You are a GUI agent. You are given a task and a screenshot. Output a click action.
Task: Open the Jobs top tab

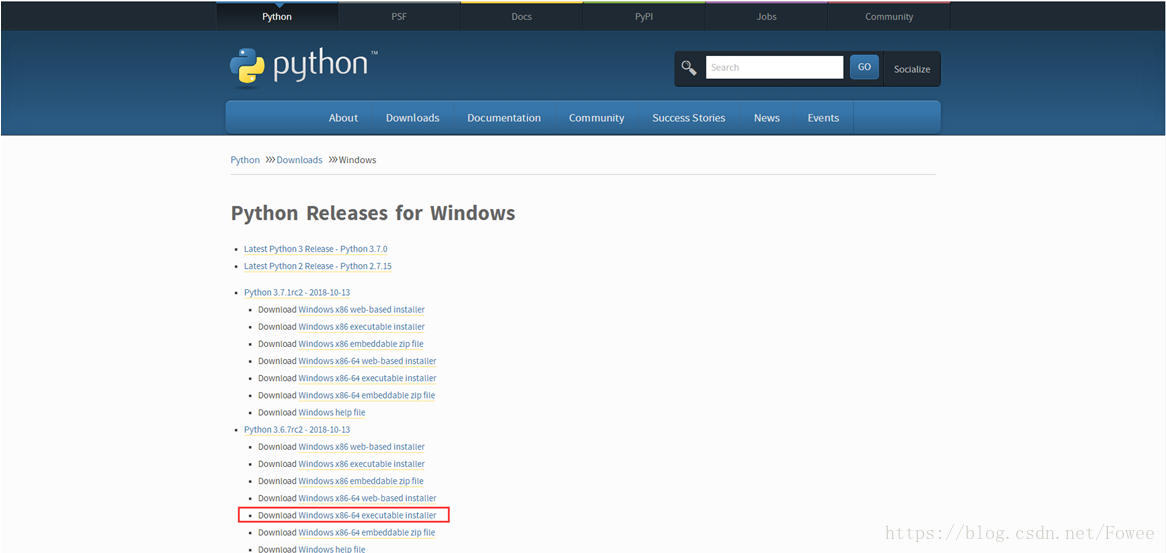(x=767, y=16)
